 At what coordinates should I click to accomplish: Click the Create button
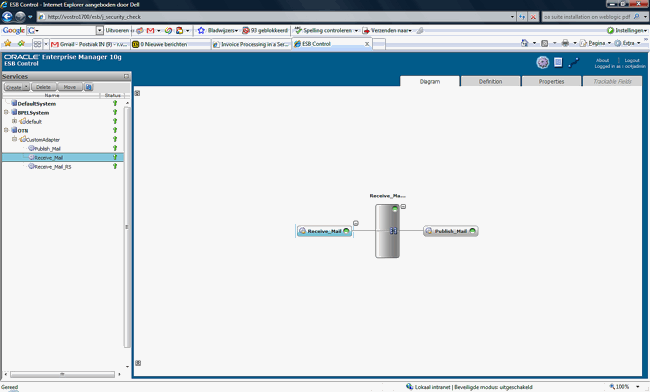(x=14, y=87)
